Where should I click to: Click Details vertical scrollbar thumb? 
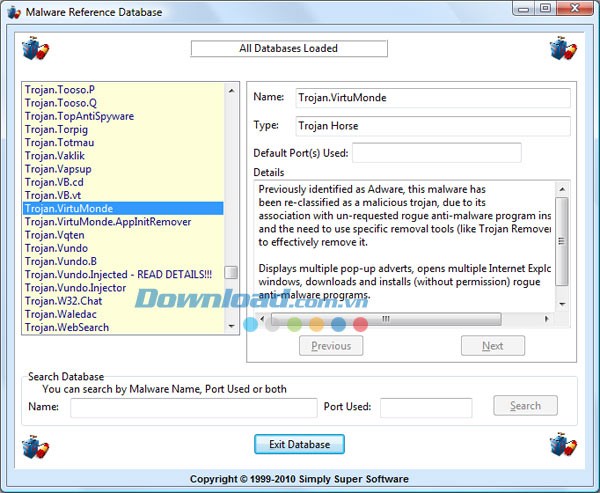[562, 242]
